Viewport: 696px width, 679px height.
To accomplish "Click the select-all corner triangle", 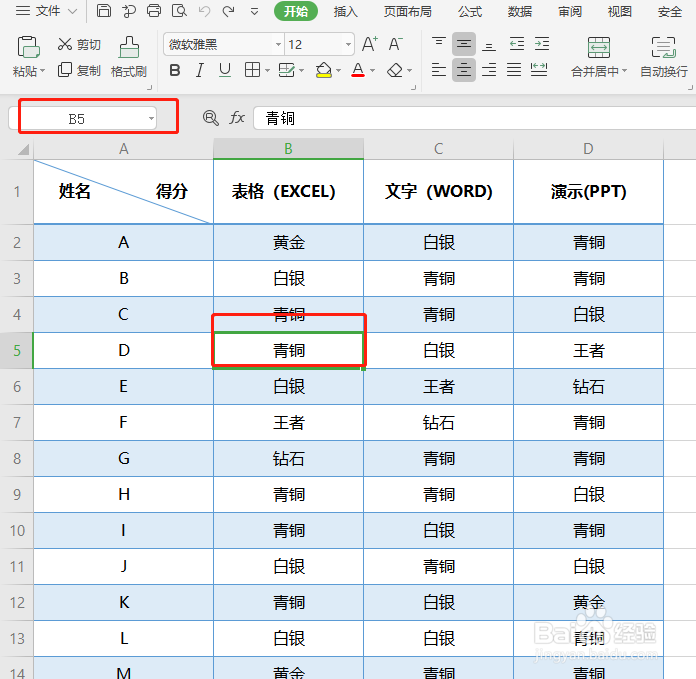I will click(24, 149).
